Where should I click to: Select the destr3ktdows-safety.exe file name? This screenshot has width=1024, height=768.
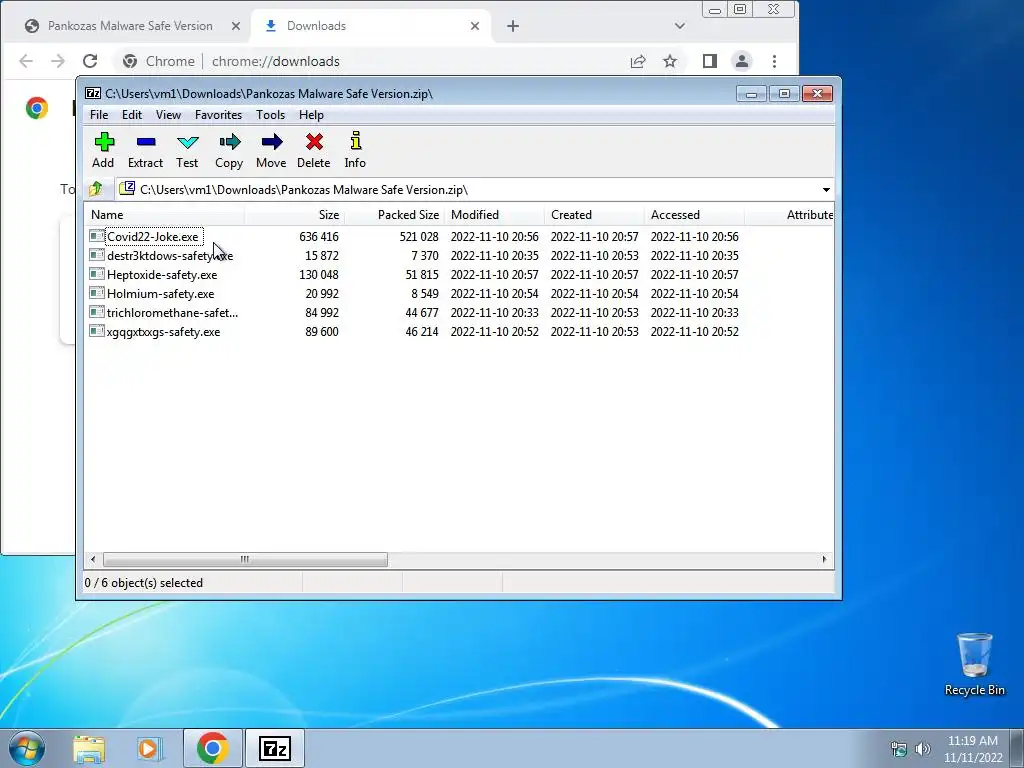point(170,255)
